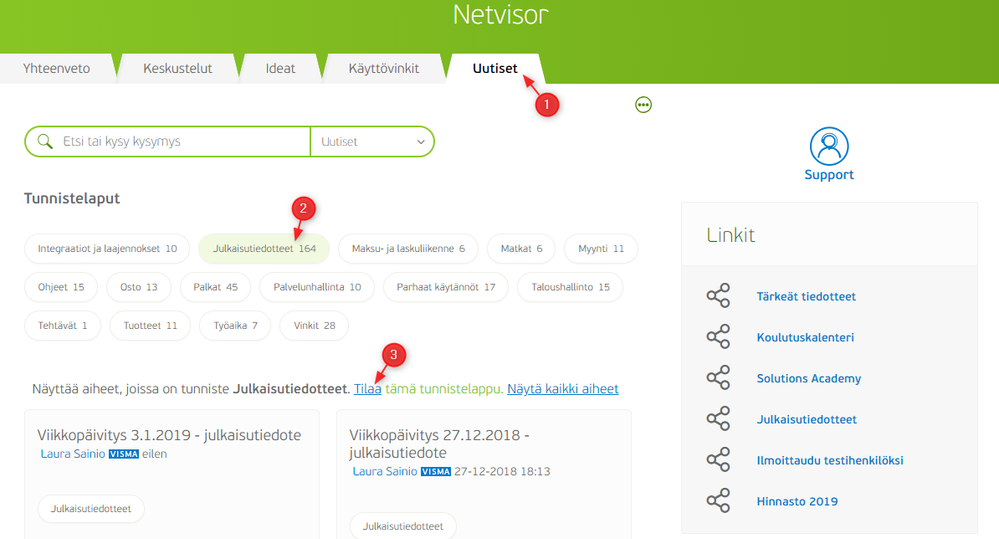Screen dimensions: 999x539
Task: Choose the Taloushallinto 15 tag
Action: (570, 287)
